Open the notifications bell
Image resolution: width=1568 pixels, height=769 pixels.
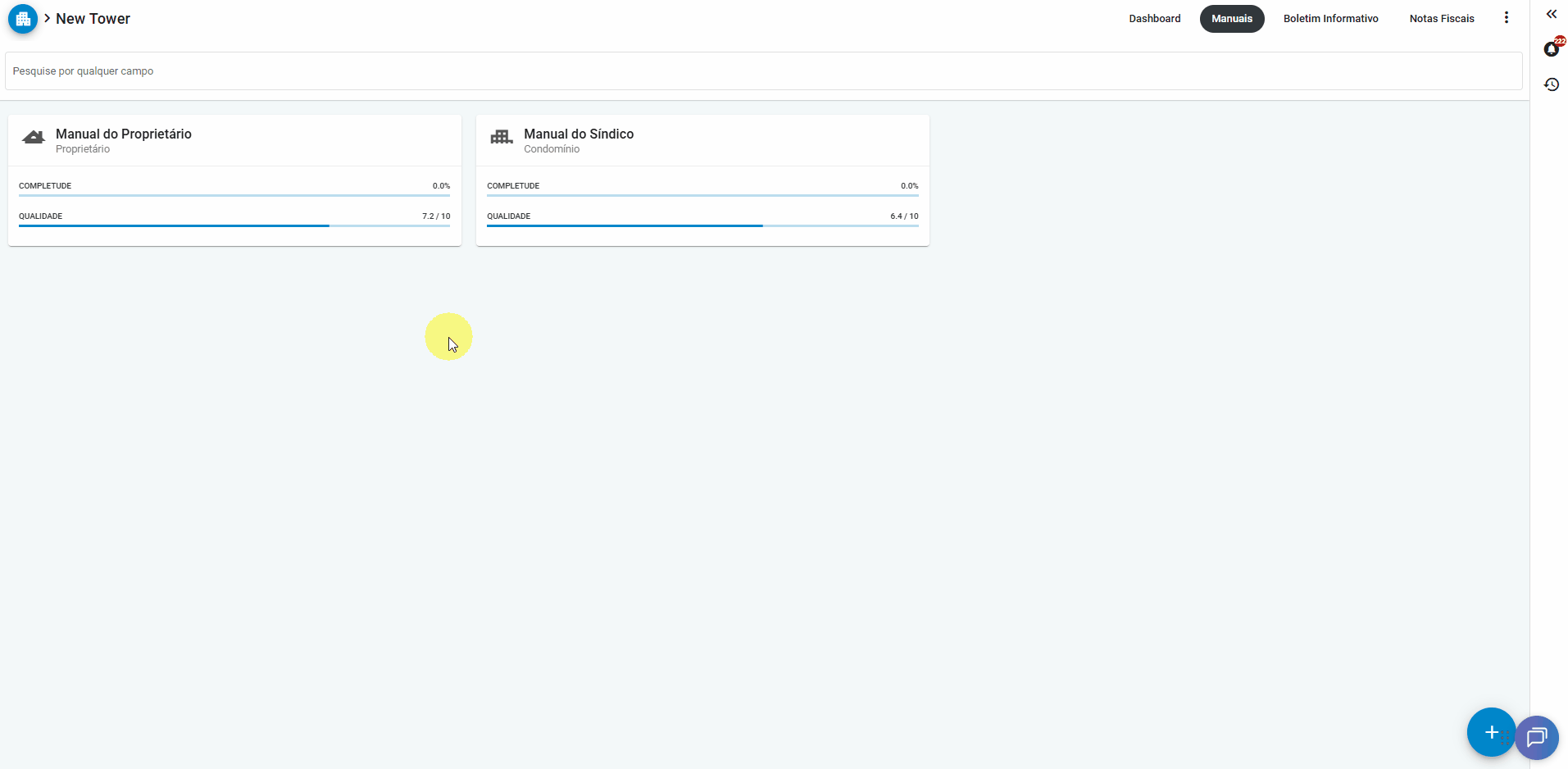pyautogui.click(x=1551, y=50)
